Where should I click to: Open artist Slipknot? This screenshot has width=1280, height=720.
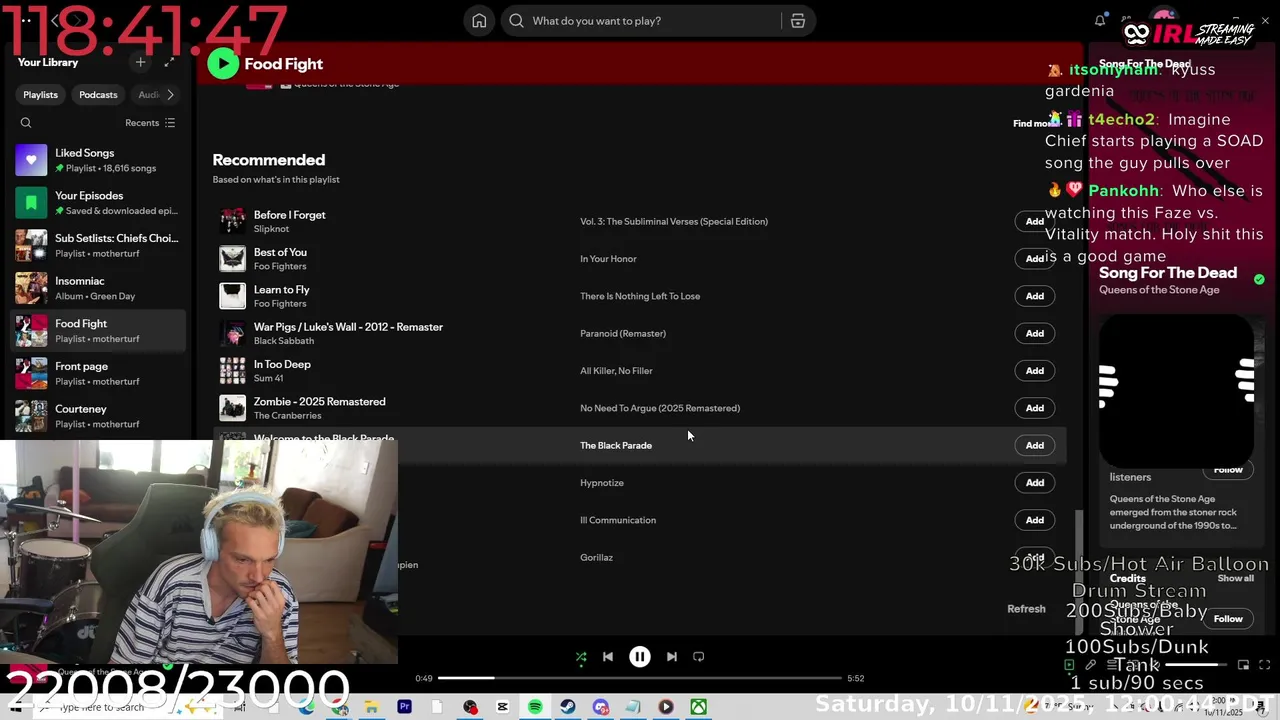click(271, 229)
